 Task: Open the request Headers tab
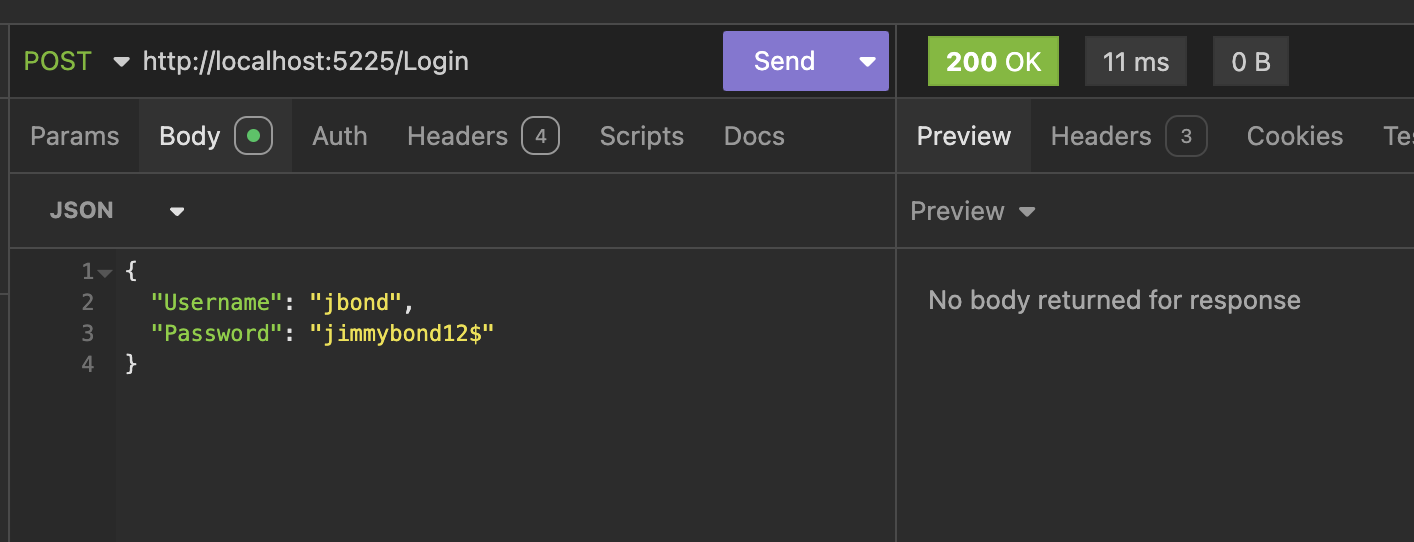coord(457,136)
